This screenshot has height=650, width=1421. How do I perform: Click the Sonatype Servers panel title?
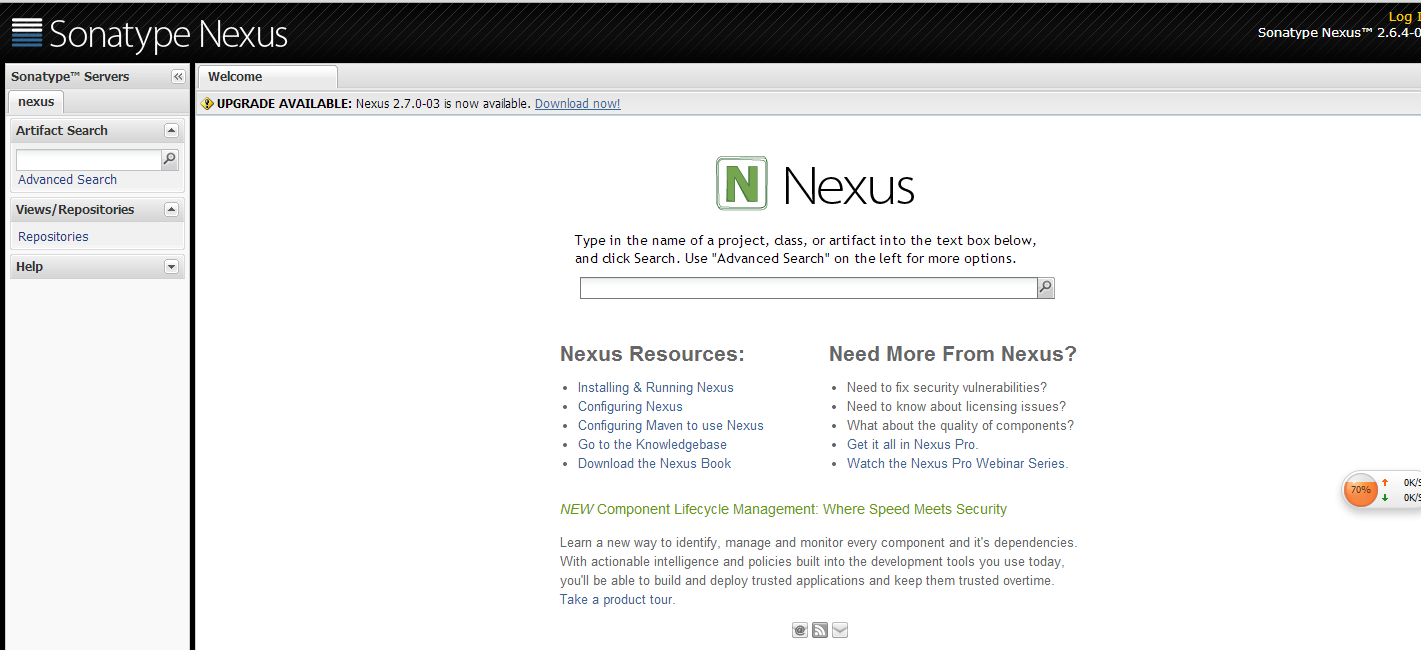[x=70, y=77]
